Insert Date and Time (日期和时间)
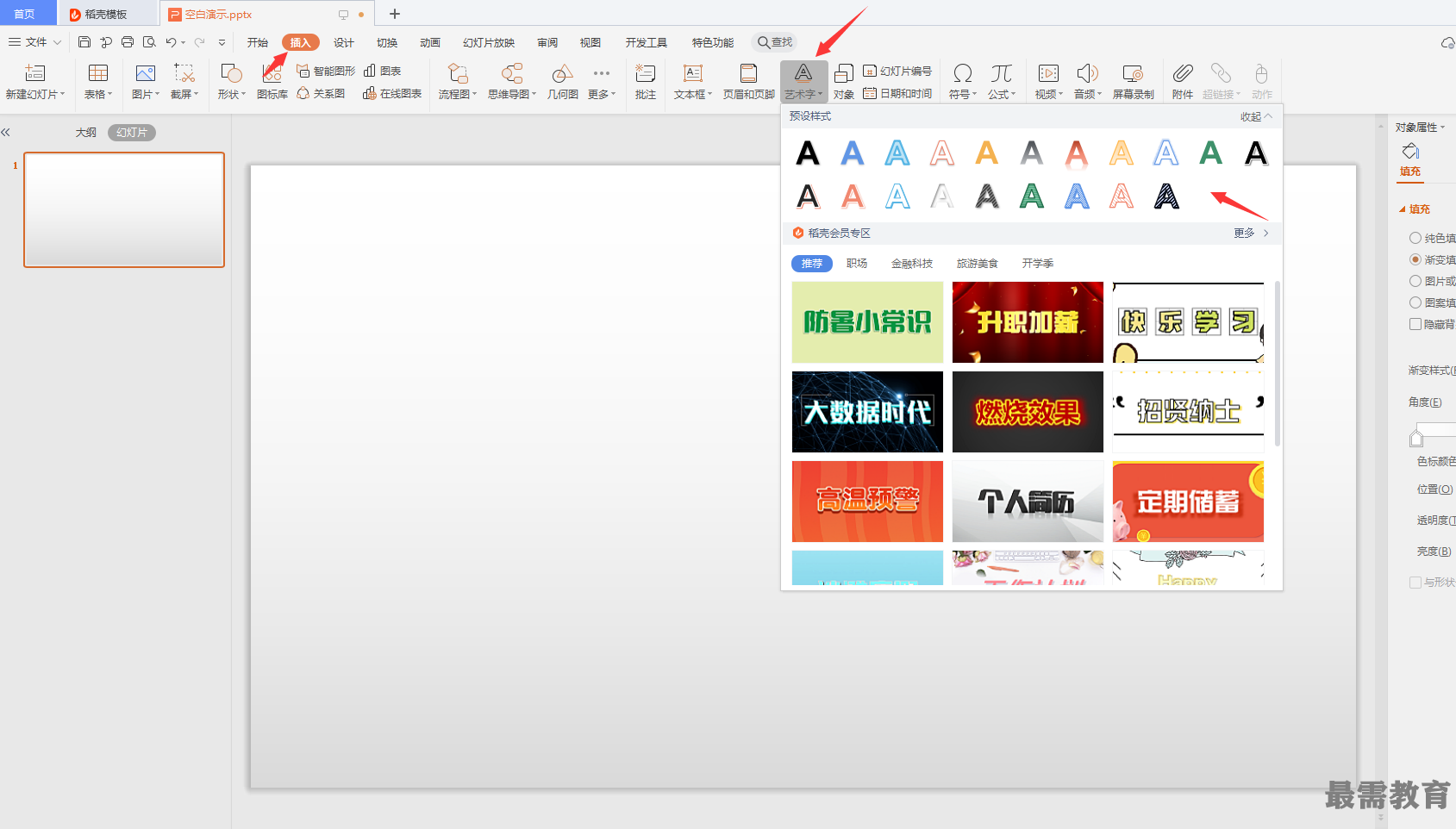The height and width of the screenshot is (829, 1456). click(897, 93)
